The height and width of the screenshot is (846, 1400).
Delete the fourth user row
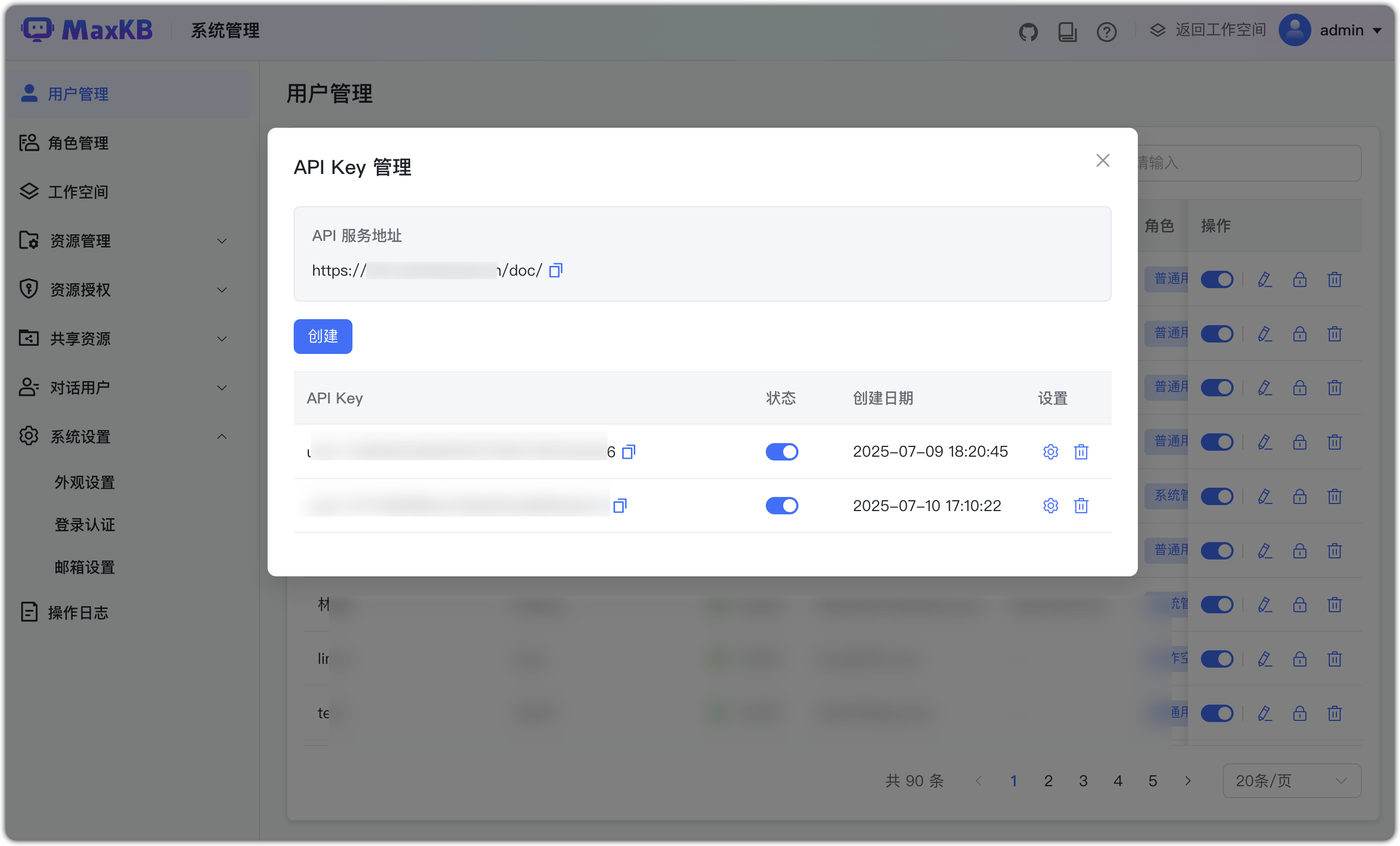click(1334, 441)
